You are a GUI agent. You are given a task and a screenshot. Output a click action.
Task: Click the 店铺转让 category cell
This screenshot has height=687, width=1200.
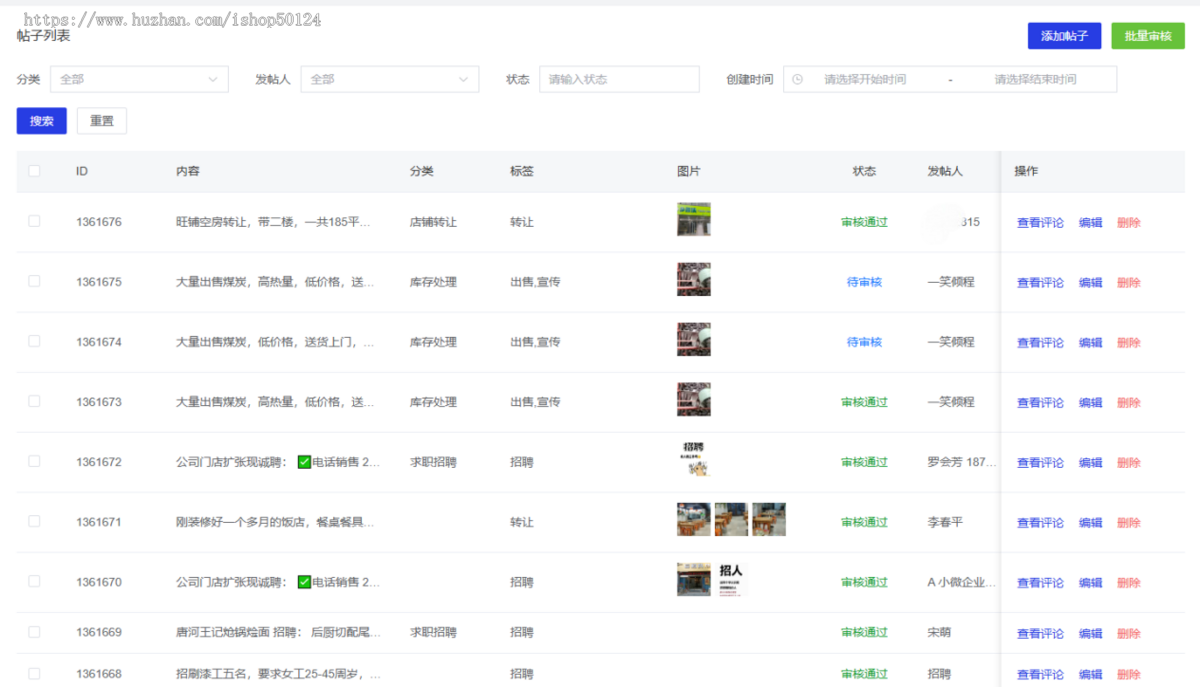coord(433,222)
